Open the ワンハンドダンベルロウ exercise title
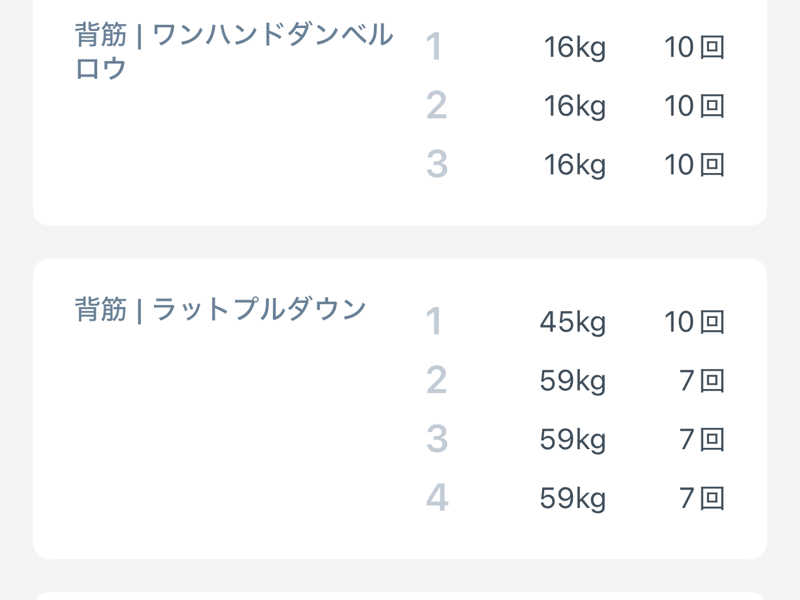Image resolution: width=800 pixels, height=600 pixels. (x=234, y=51)
